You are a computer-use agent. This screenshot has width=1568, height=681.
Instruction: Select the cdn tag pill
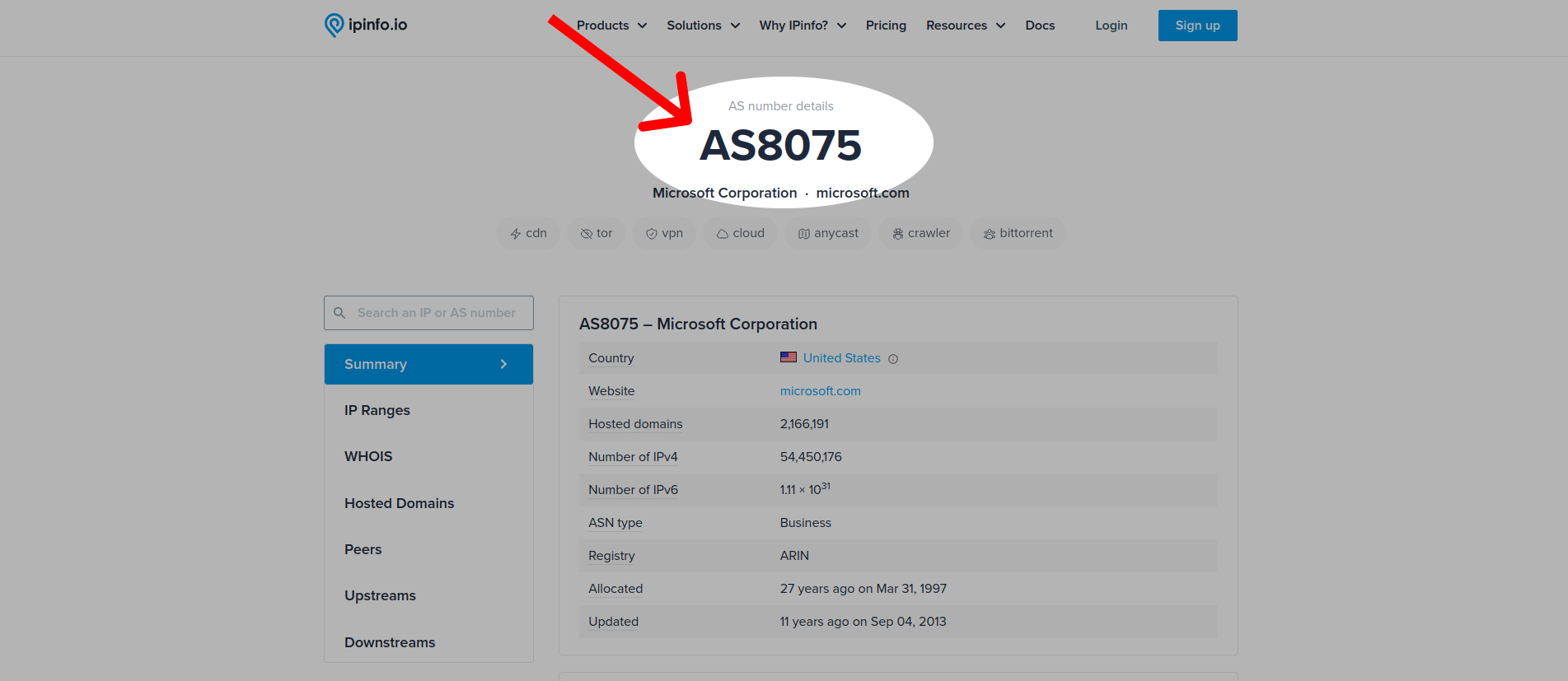click(528, 233)
